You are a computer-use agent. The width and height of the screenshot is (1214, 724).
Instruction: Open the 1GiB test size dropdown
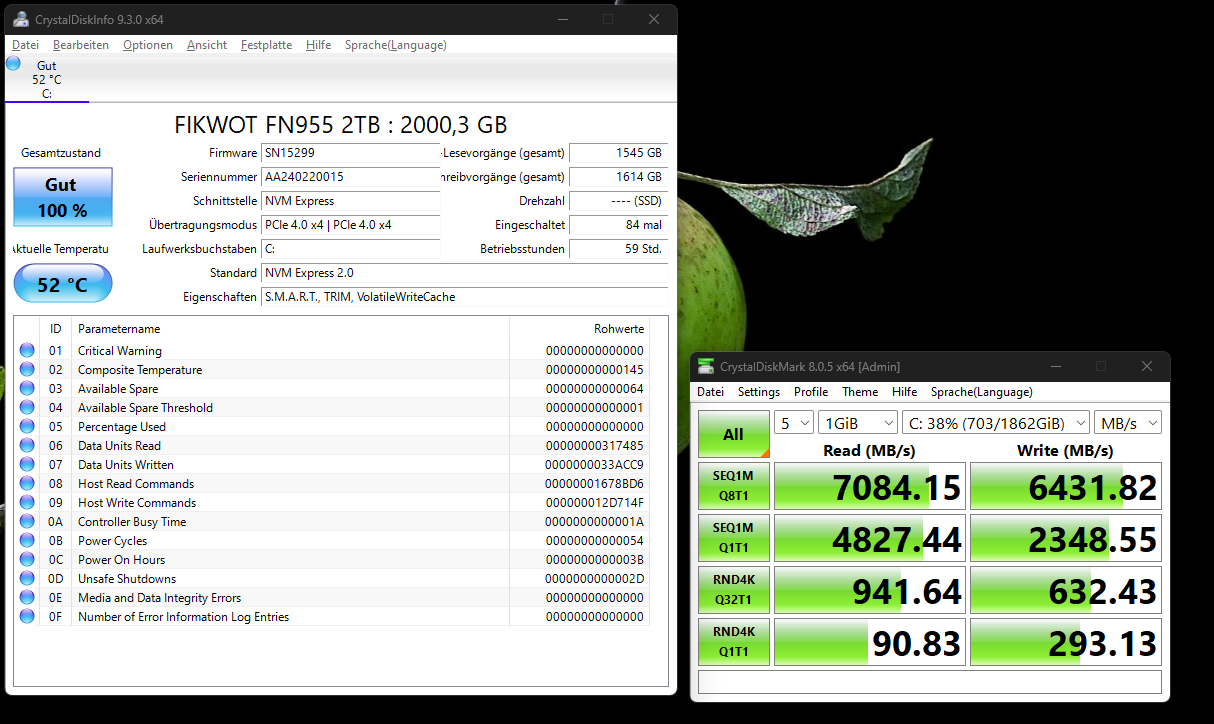pos(857,422)
